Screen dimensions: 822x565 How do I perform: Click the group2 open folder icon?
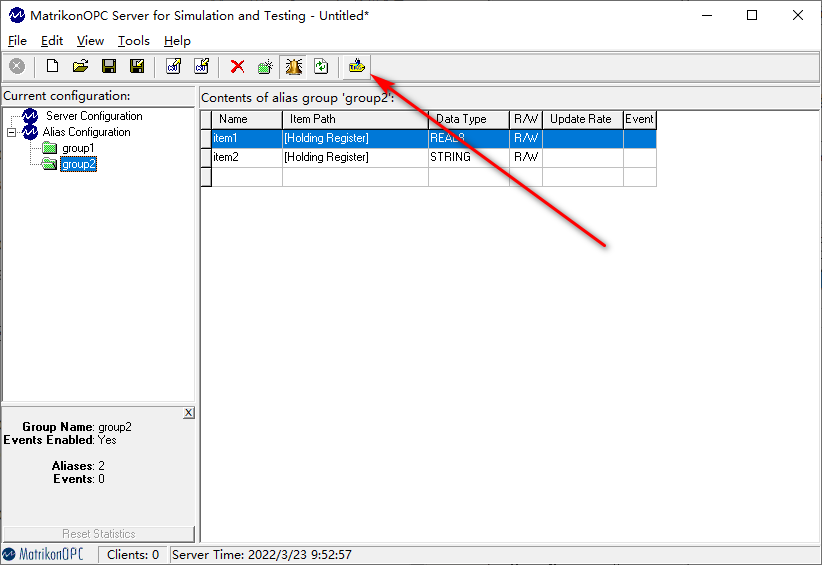click(x=49, y=164)
